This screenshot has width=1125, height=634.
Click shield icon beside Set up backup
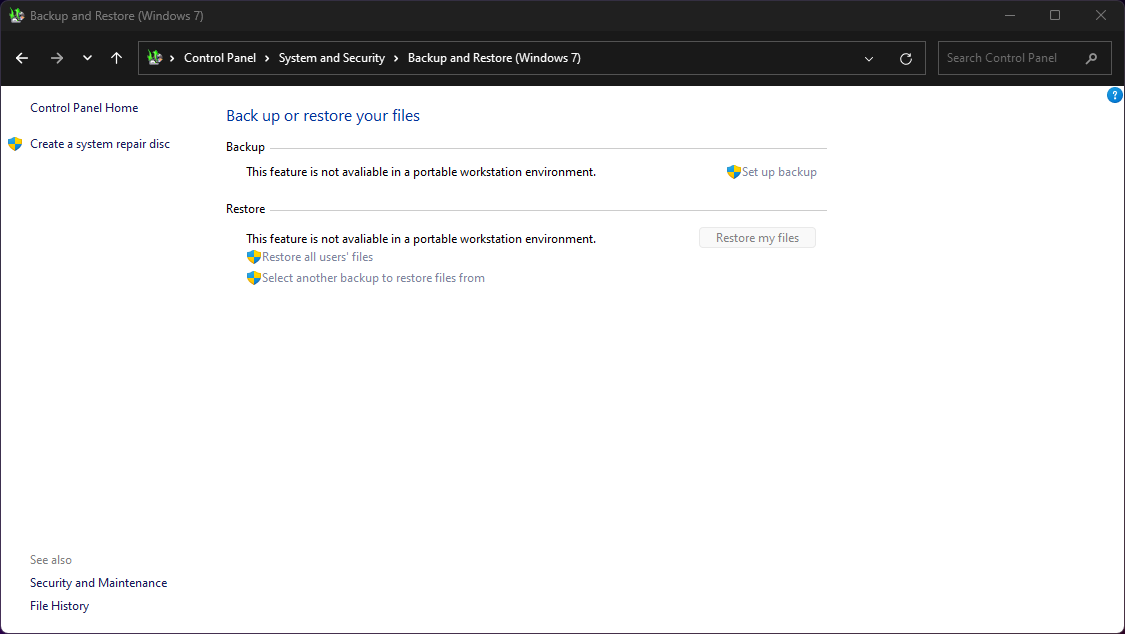733,172
